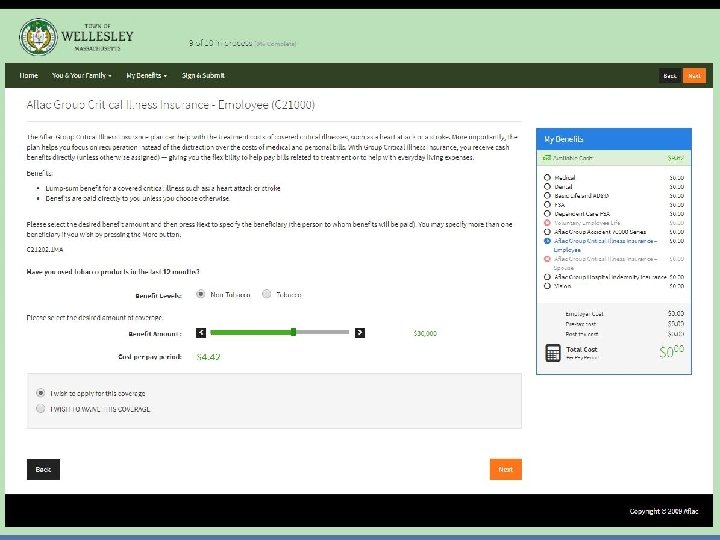Click the bottom Back button
The width and height of the screenshot is (720, 540).
(43, 469)
